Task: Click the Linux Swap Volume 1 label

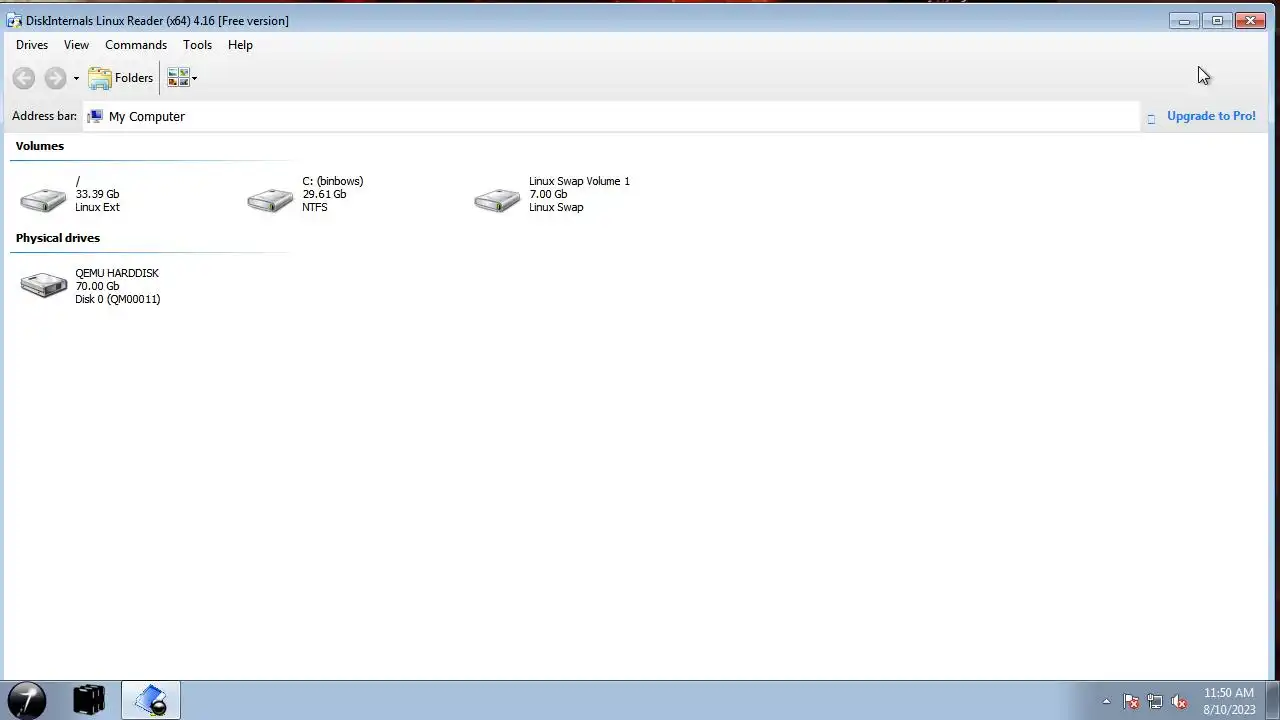Action: [x=579, y=181]
